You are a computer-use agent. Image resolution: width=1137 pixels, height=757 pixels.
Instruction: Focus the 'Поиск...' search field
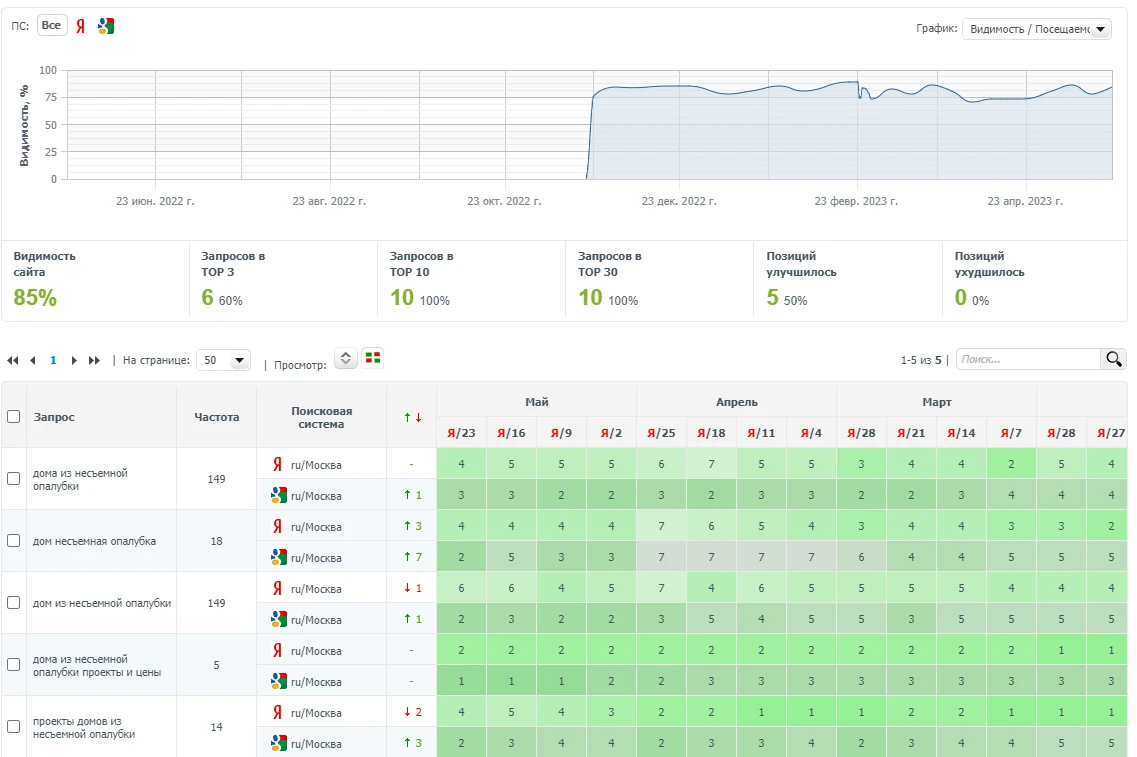coord(1029,359)
